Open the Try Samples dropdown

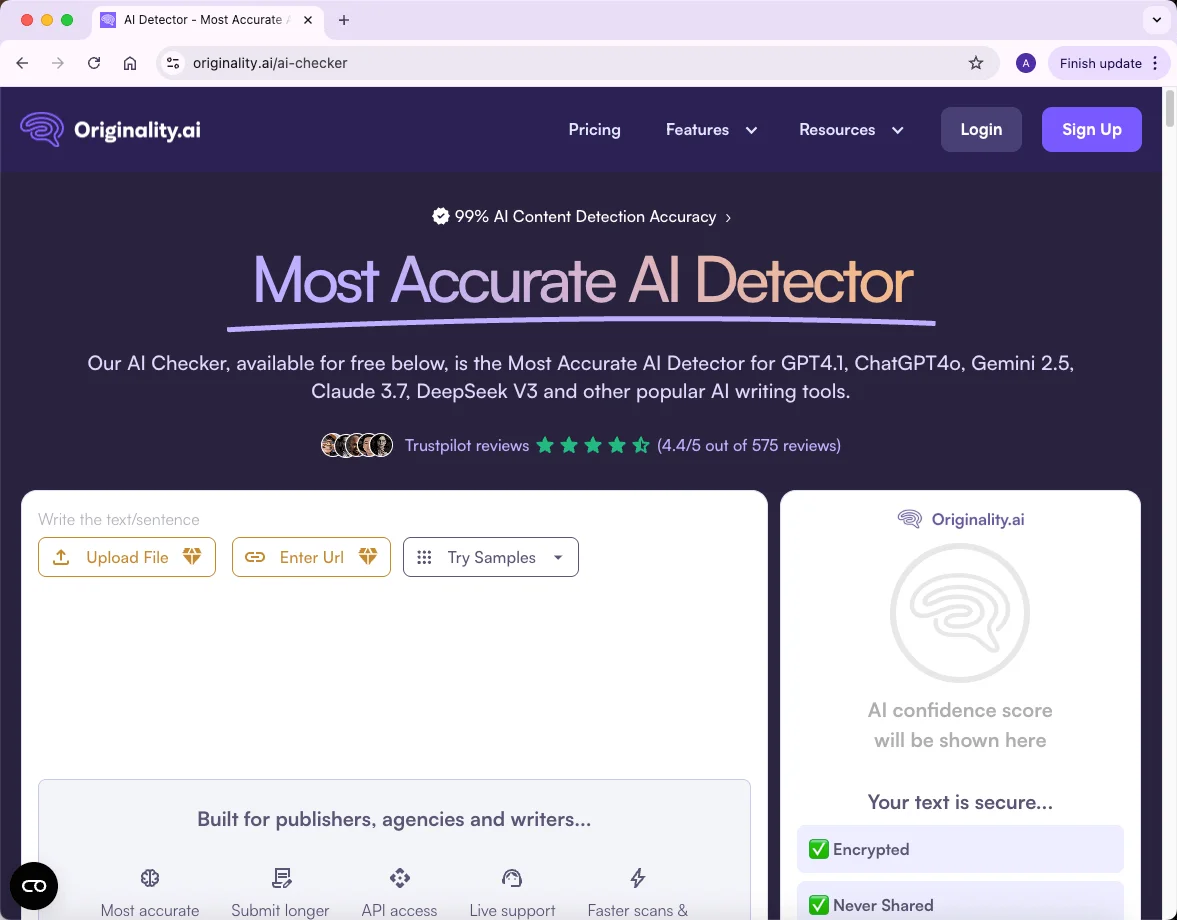tap(491, 557)
